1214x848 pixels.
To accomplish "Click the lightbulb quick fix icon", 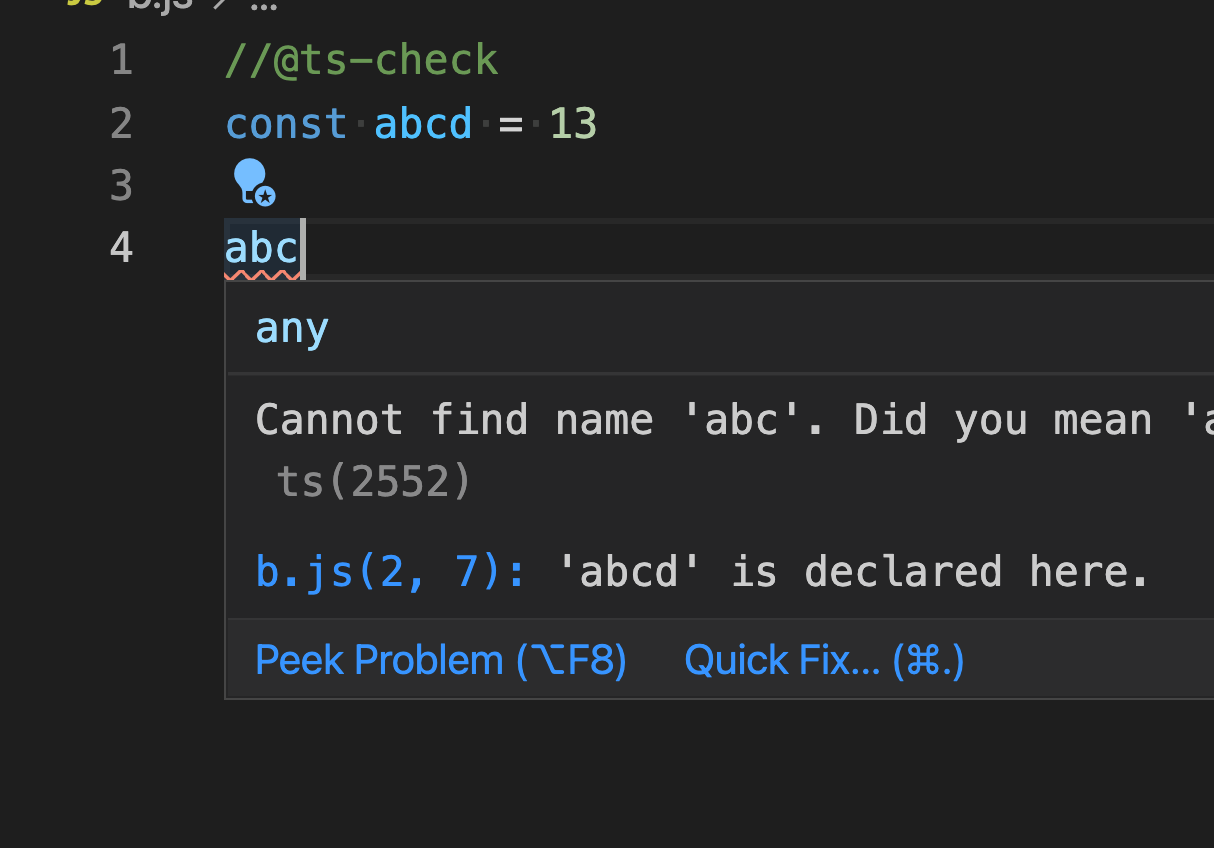I will point(251,182).
